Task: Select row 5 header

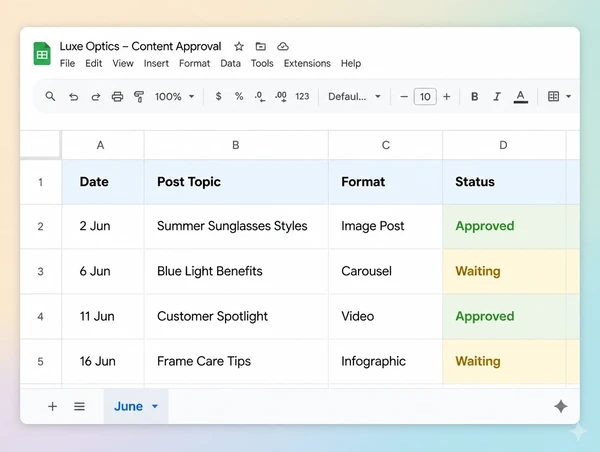Action: click(x=41, y=361)
